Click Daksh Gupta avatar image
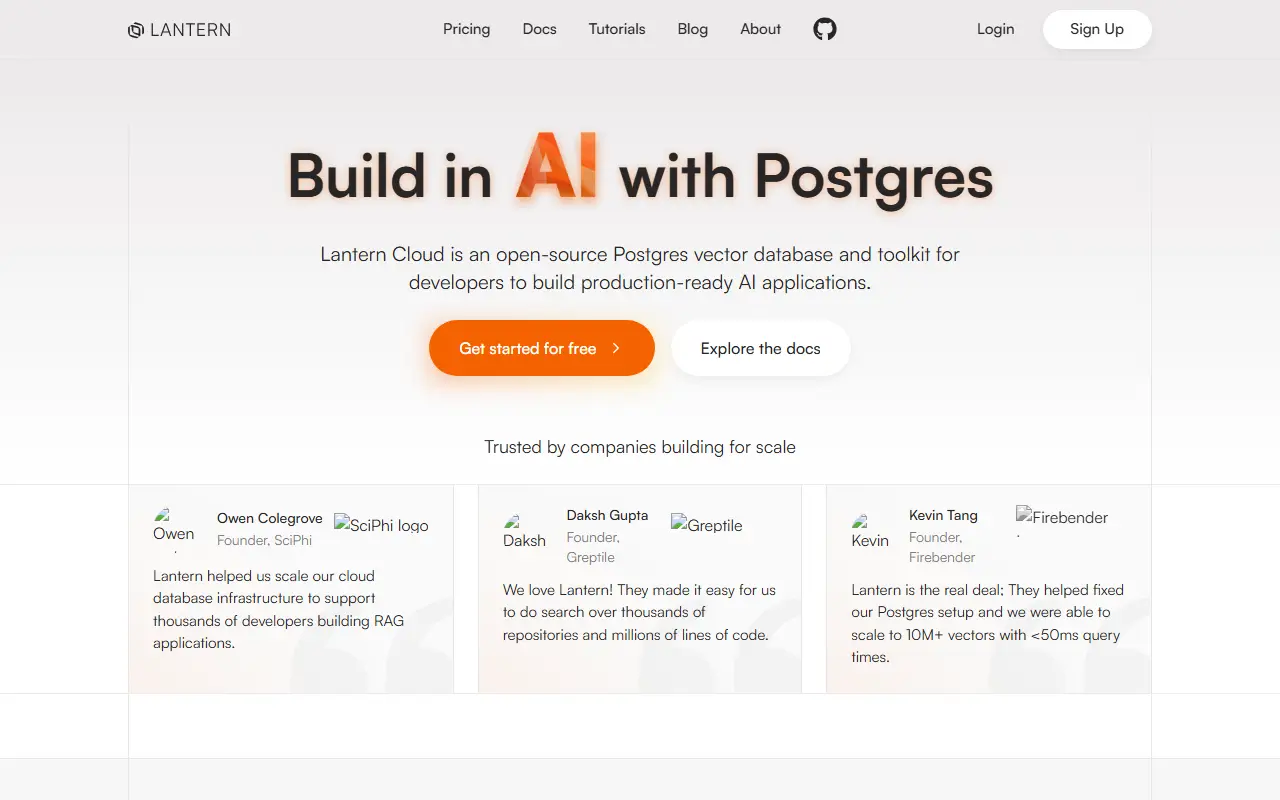1280x800 pixels. [524, 532]
